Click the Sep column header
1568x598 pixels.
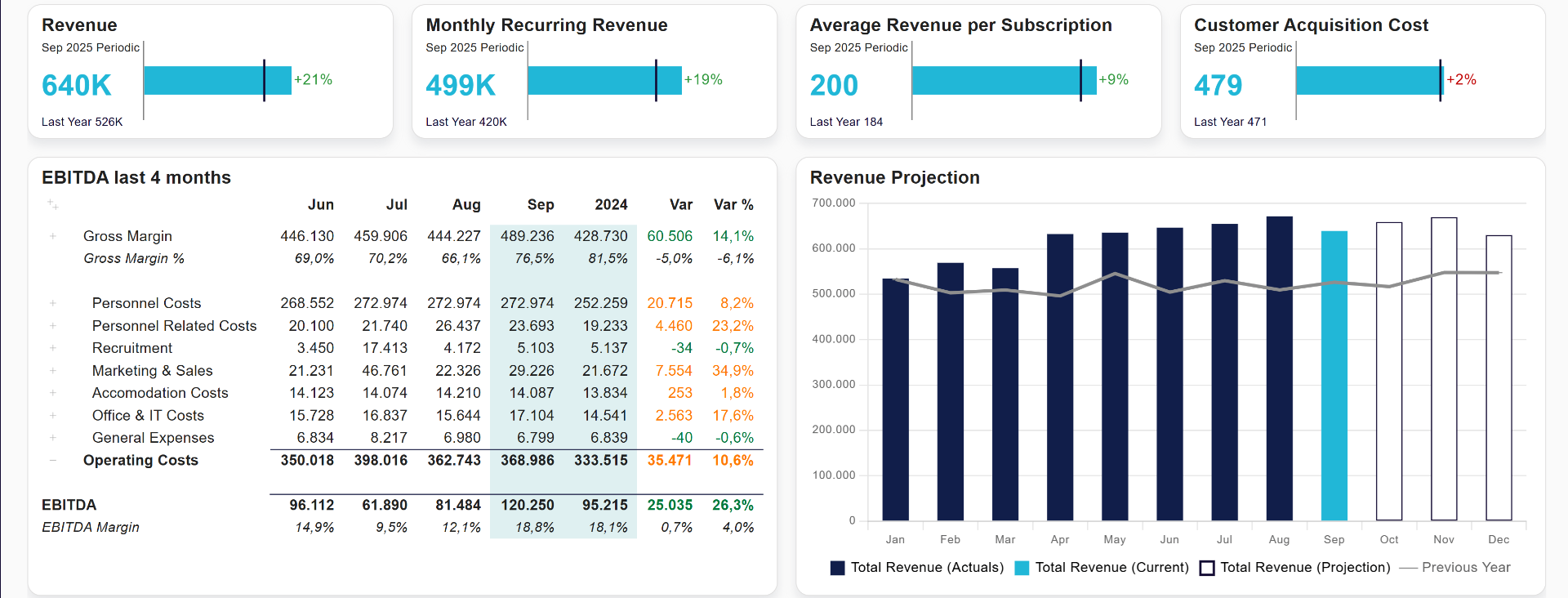point(541,205)
